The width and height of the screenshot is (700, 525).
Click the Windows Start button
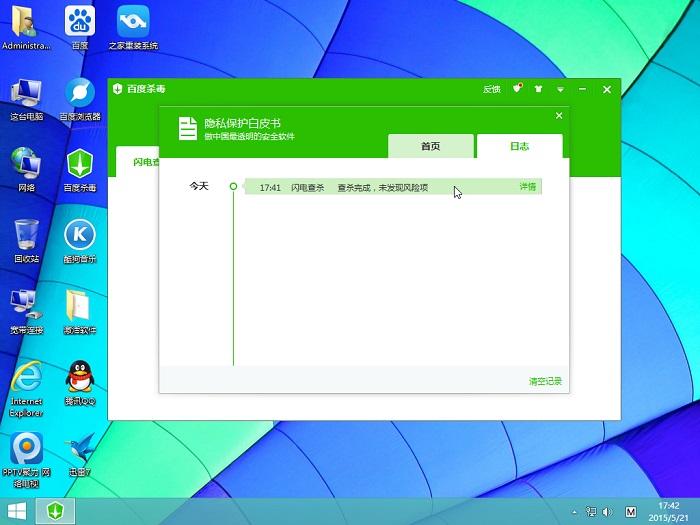pyautogui.click(x=17, y=512)
